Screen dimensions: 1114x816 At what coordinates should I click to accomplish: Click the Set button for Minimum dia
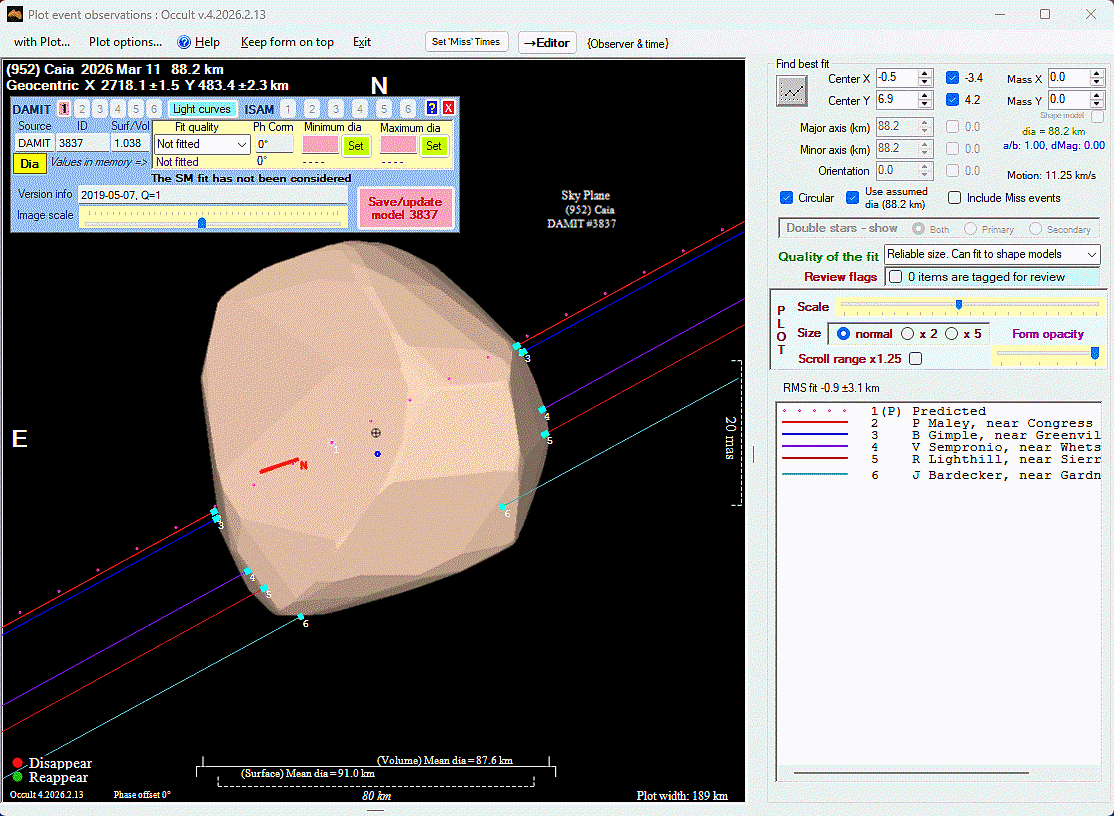coord(355,146)
